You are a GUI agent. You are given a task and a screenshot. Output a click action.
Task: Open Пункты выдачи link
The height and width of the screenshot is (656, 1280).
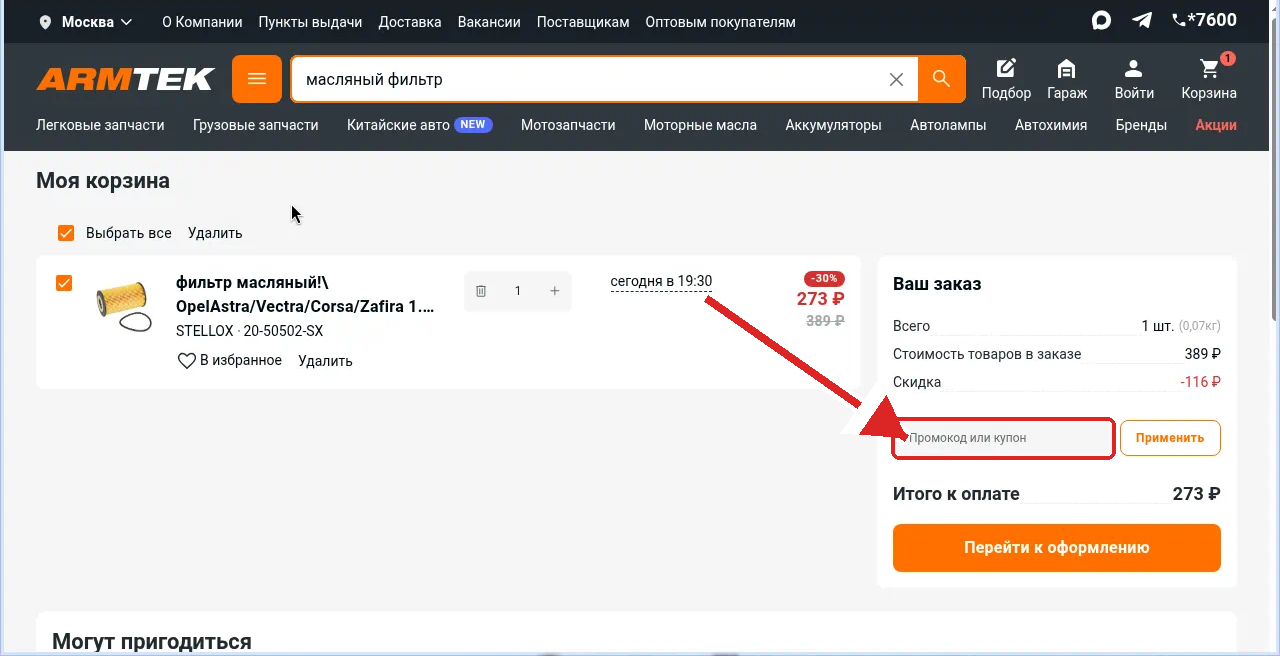pos(310,22)
